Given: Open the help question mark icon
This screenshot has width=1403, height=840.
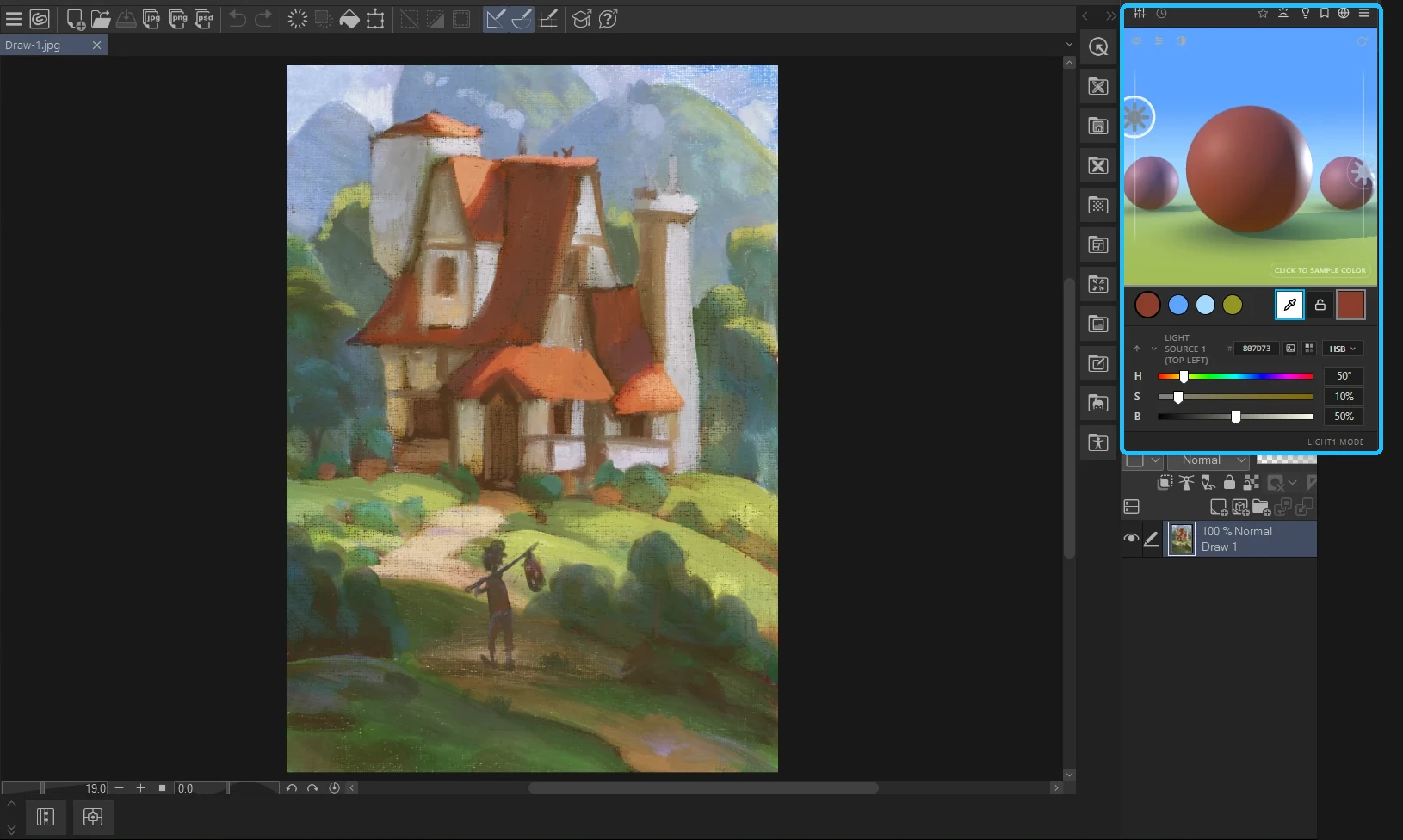Looking at the screenshot, I should (609, 19).
